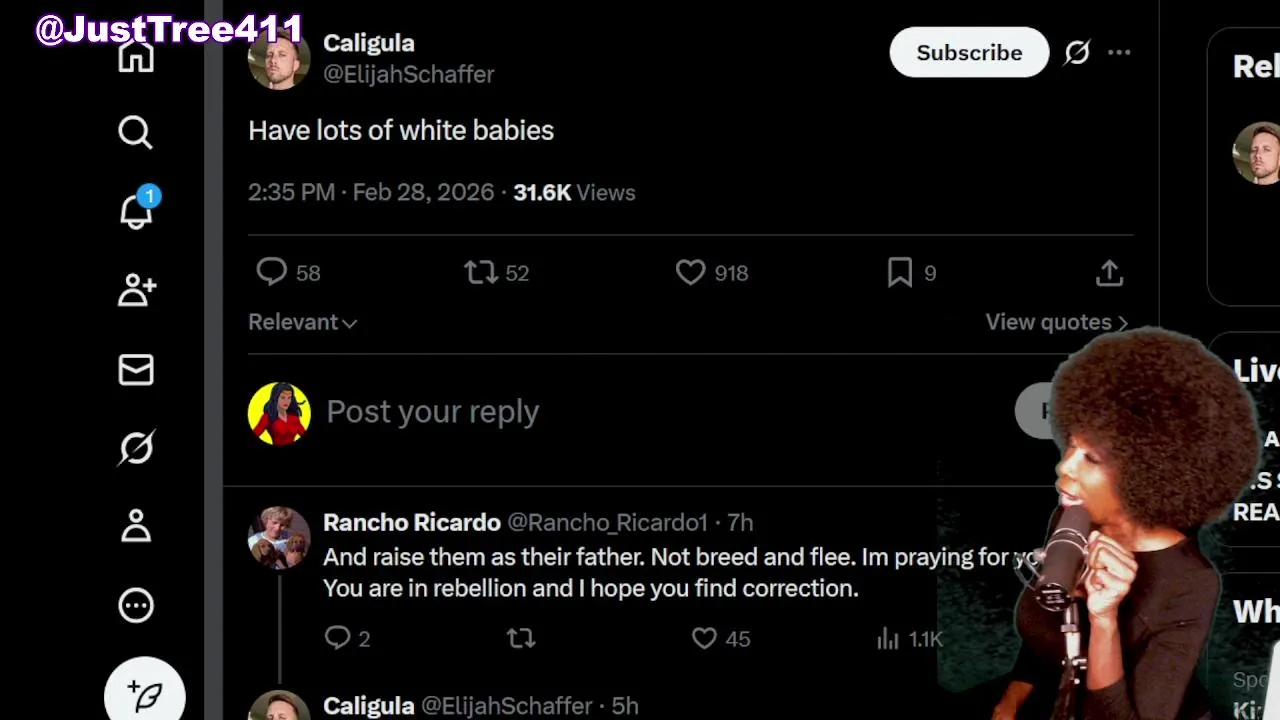Open the @Rancho_Ricardo1 profile link
Screen dimensions: 1280x720
coord(607,522)
